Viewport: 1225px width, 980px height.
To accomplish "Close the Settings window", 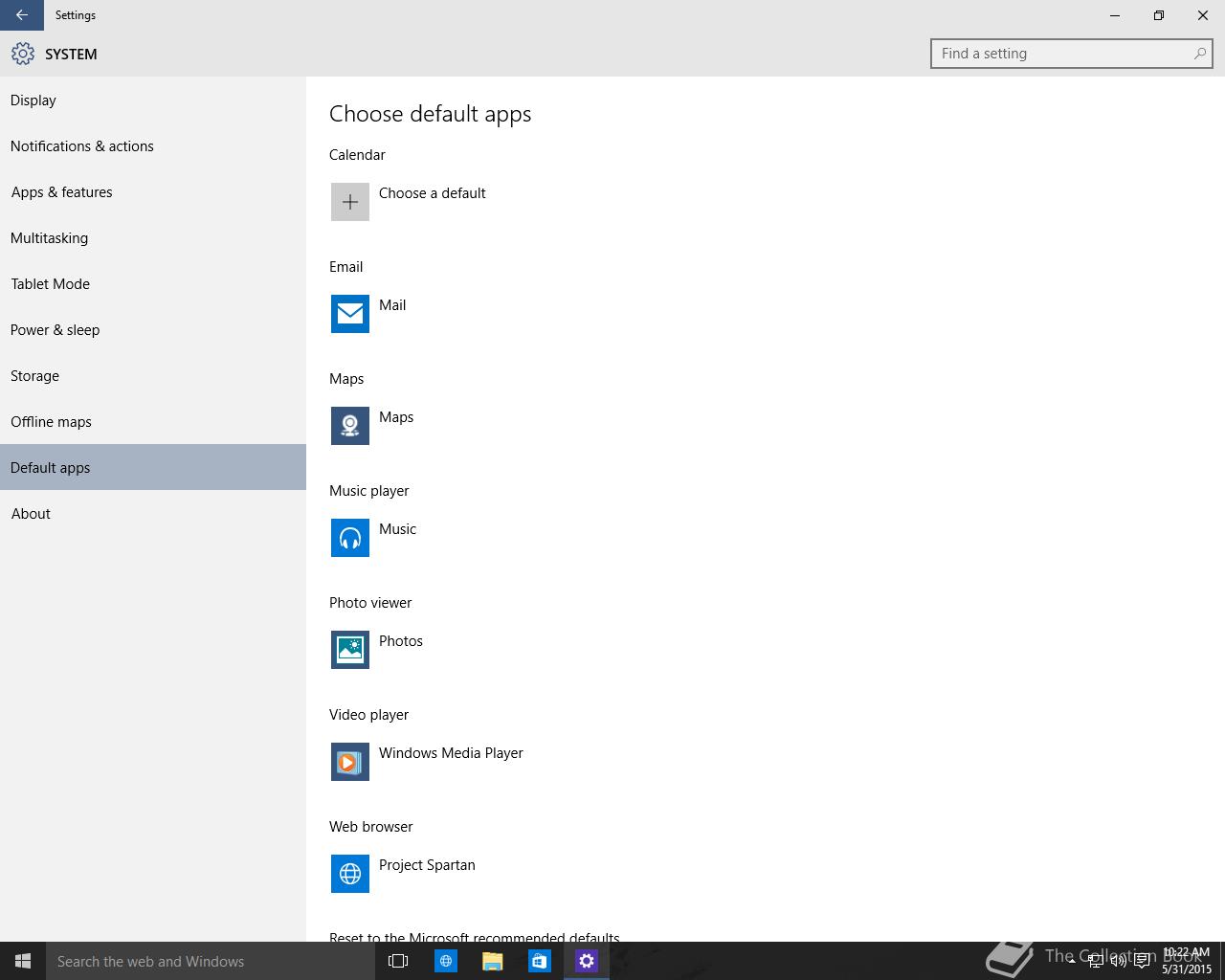I will (1203, 15).
